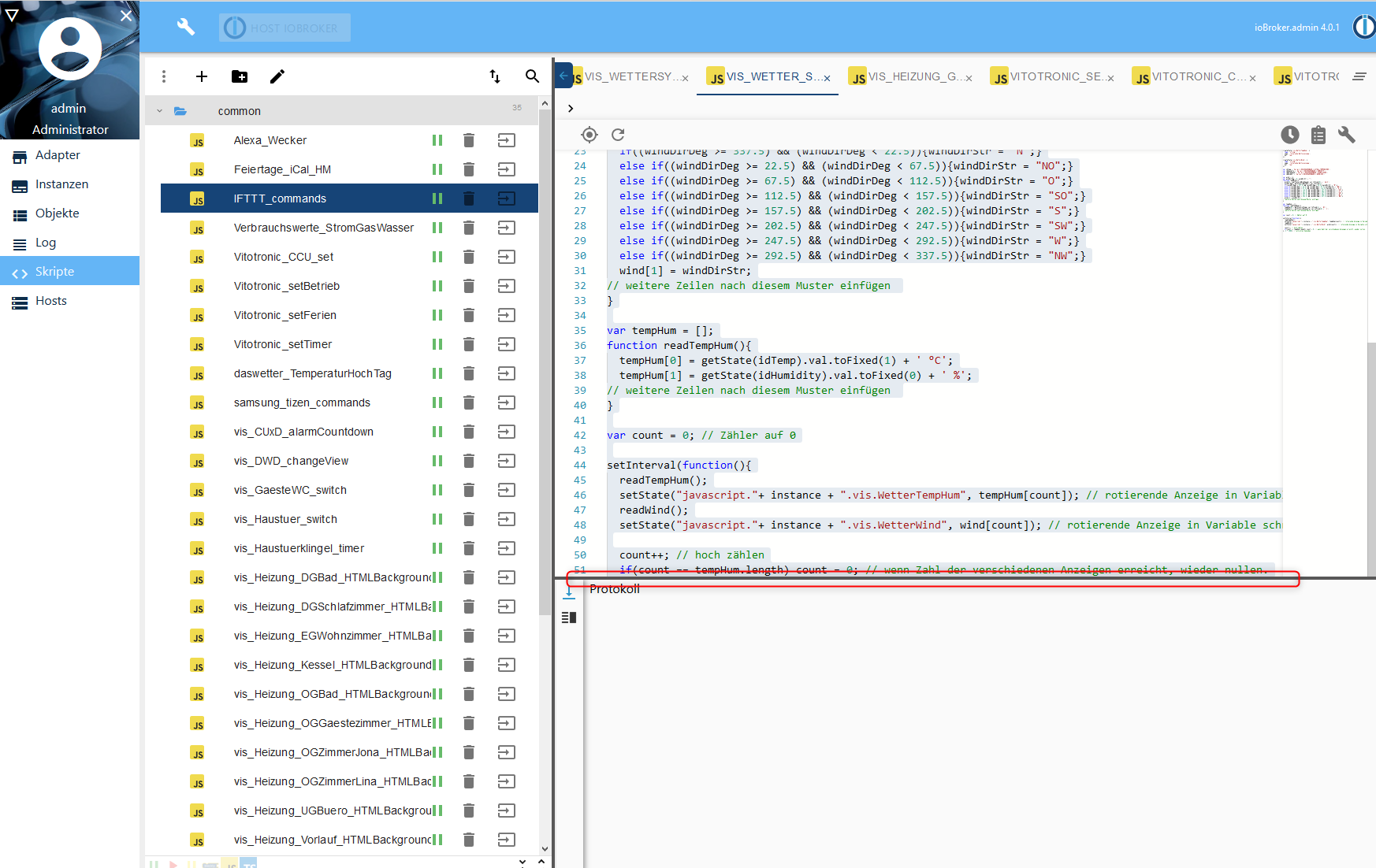Click the script list vertical scrollbar thumb
This screenshot has width=1376, height=868.
coord(545,362)
